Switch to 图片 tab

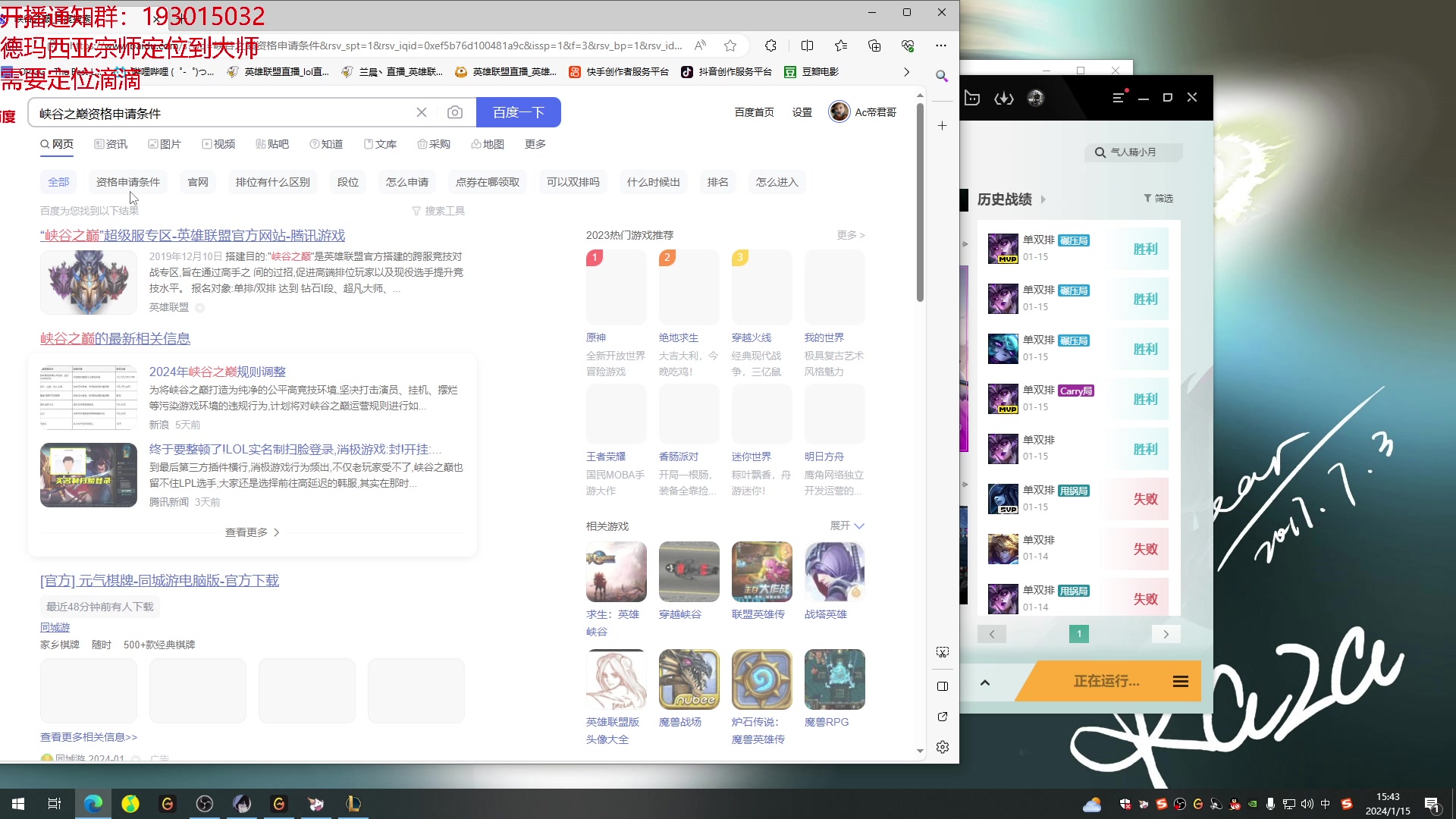(165, 144)
